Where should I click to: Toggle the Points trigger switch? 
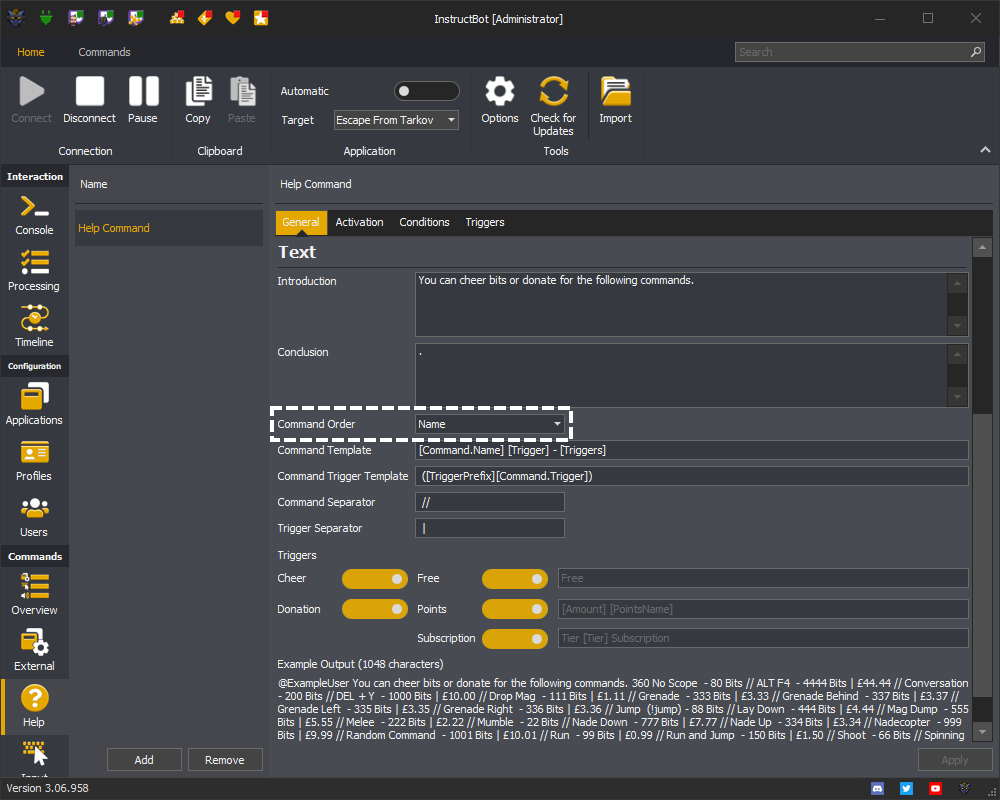click(515, 609)
